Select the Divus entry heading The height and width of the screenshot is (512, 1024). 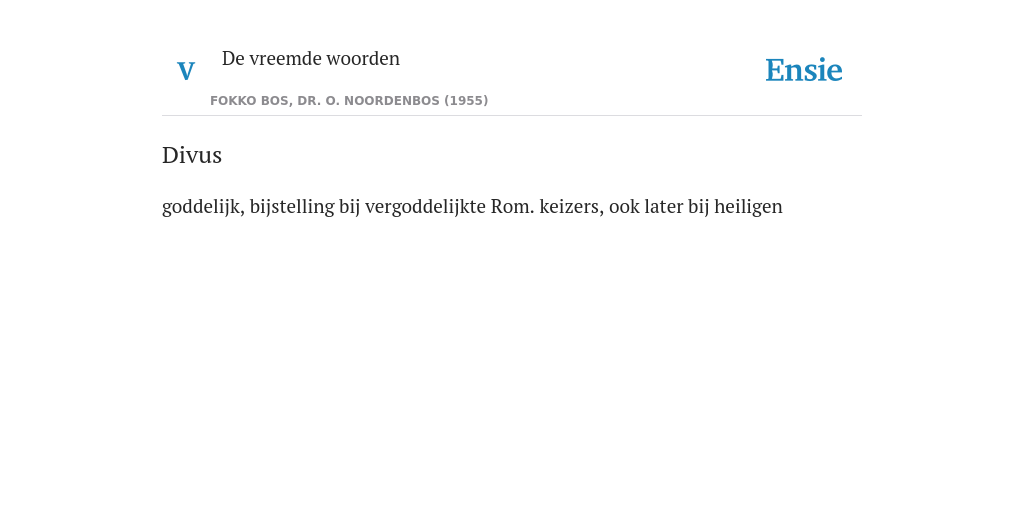[192, 155]
